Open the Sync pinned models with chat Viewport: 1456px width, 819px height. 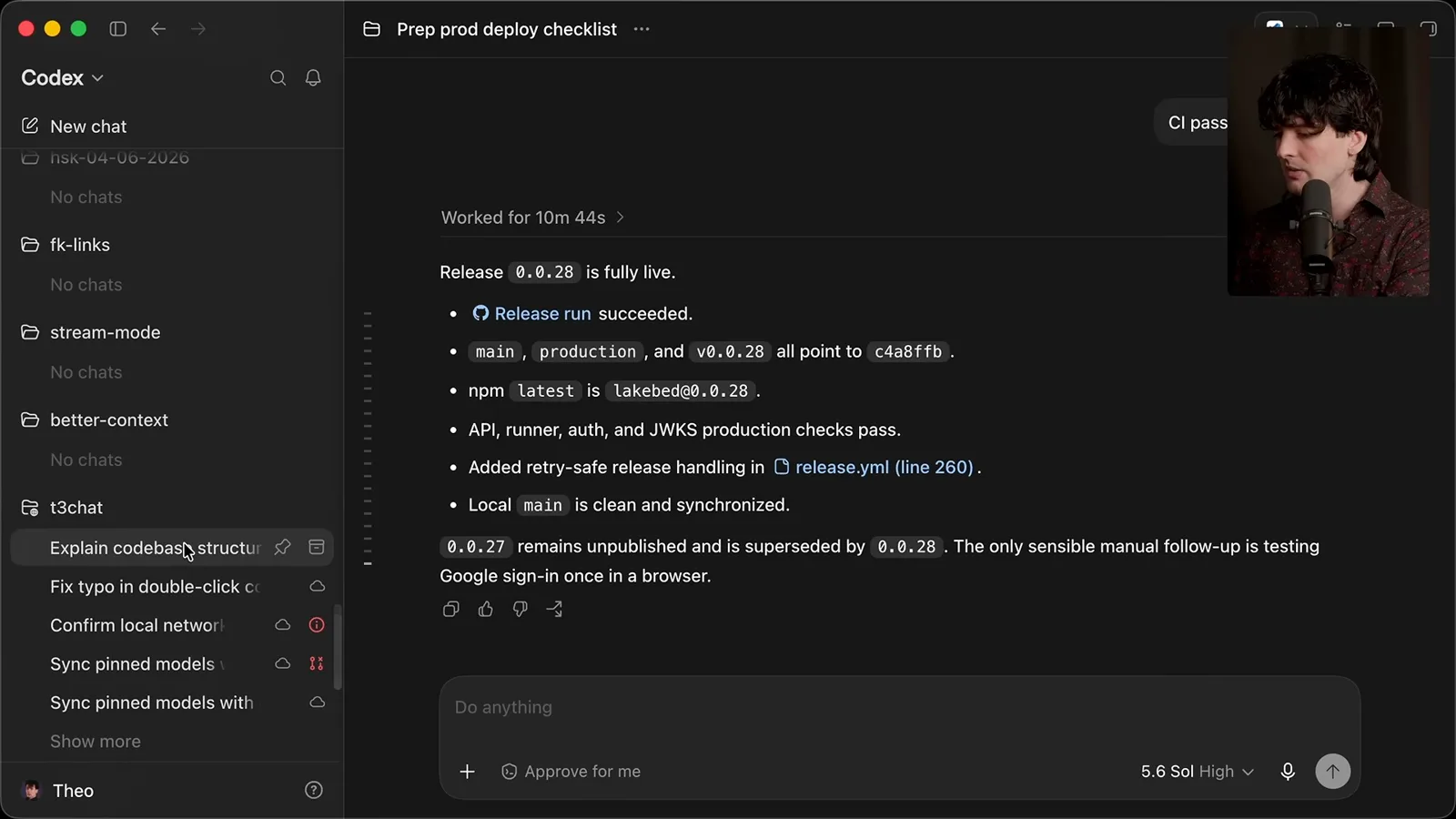tap(171, 703)
